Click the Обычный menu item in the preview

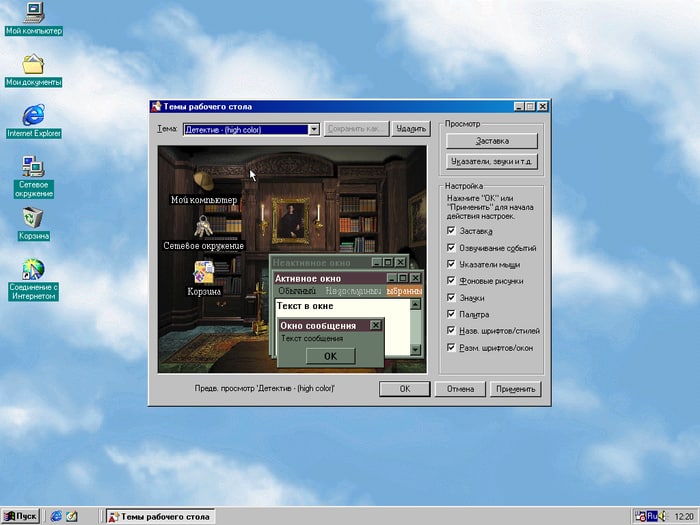coord(297,291)
